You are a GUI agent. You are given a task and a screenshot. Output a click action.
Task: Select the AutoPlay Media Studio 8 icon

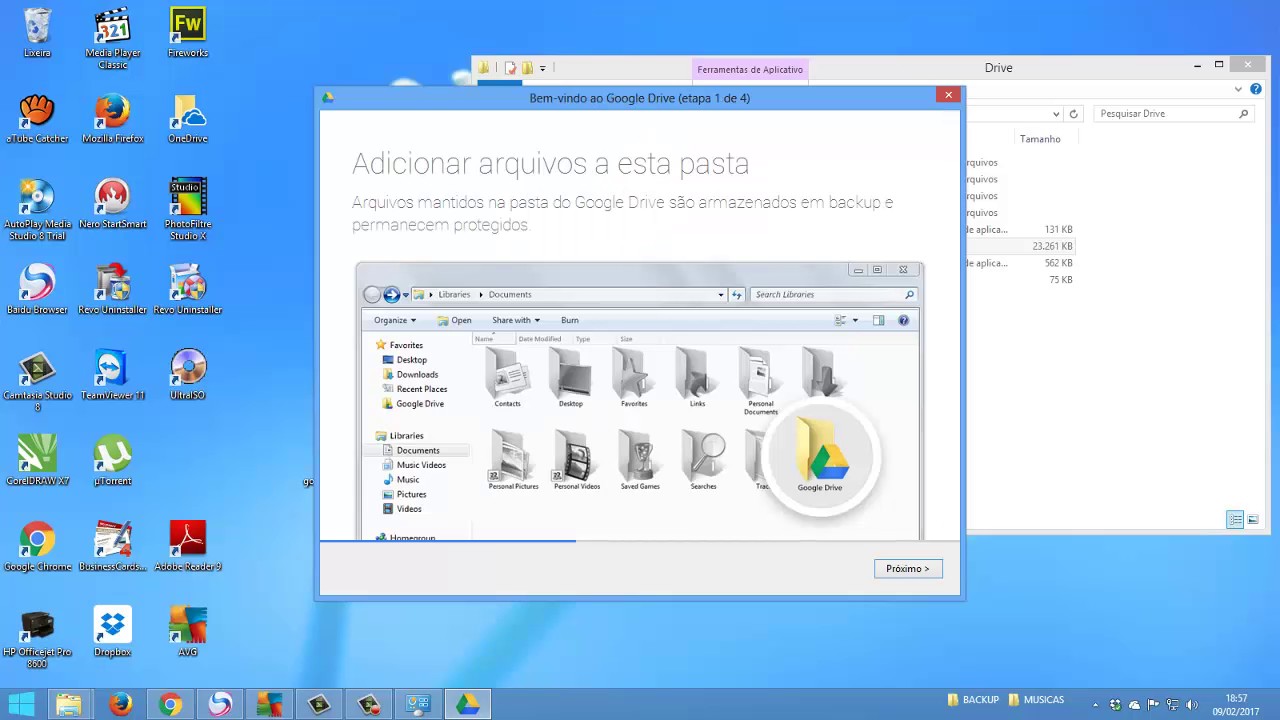click(37, 210)
